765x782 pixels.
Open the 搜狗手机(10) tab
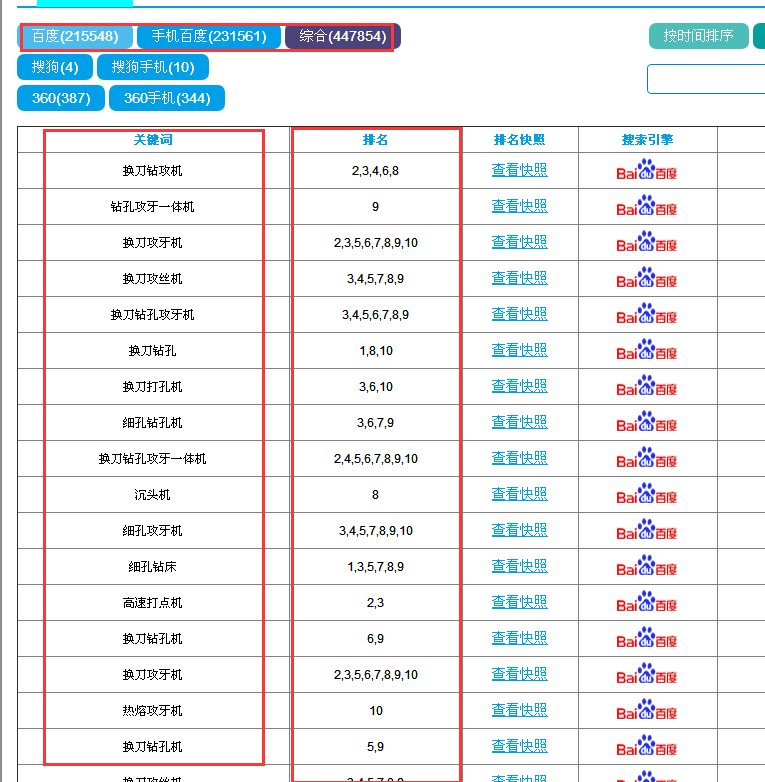click(x=153, y=67)
